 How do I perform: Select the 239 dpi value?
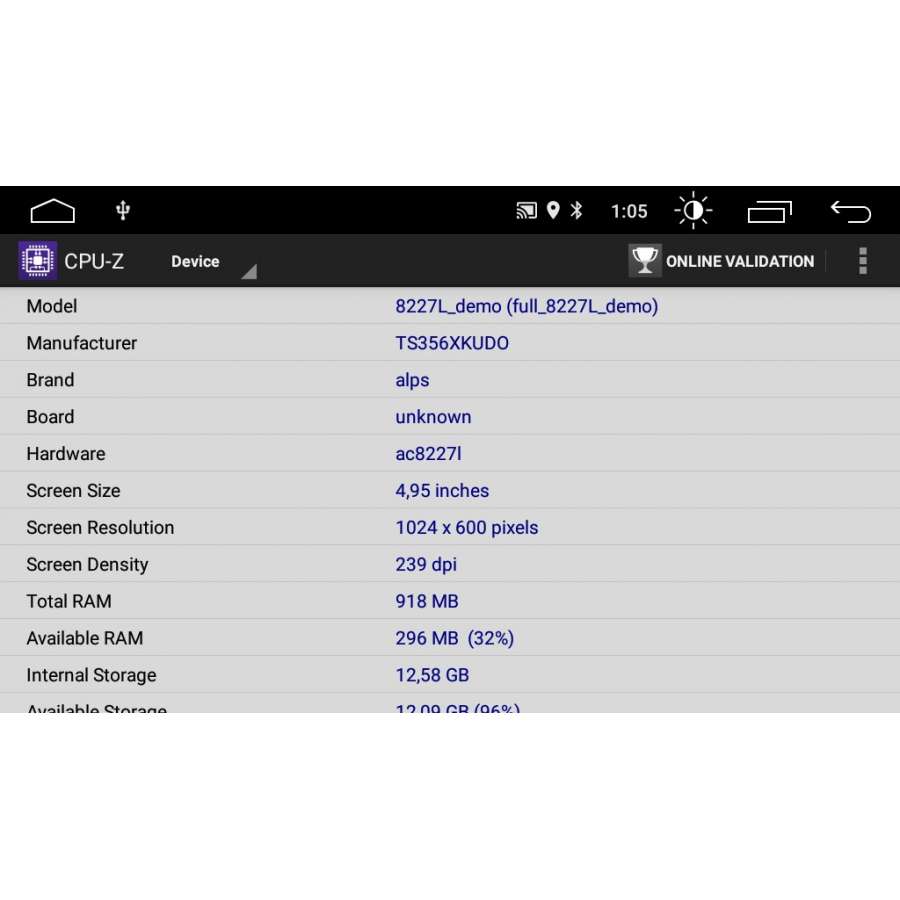tap(426, 565)
